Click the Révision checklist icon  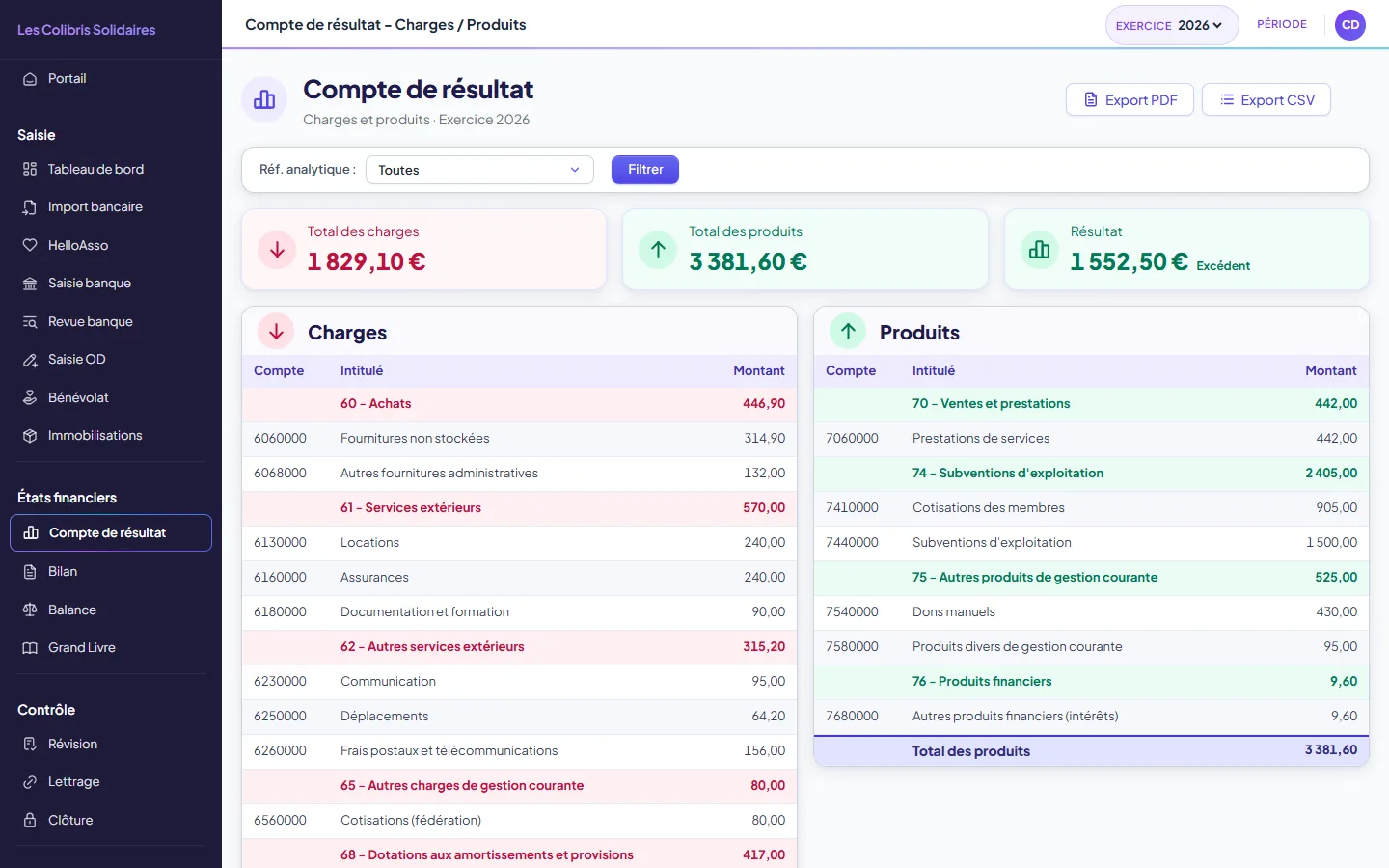[30, 744]
